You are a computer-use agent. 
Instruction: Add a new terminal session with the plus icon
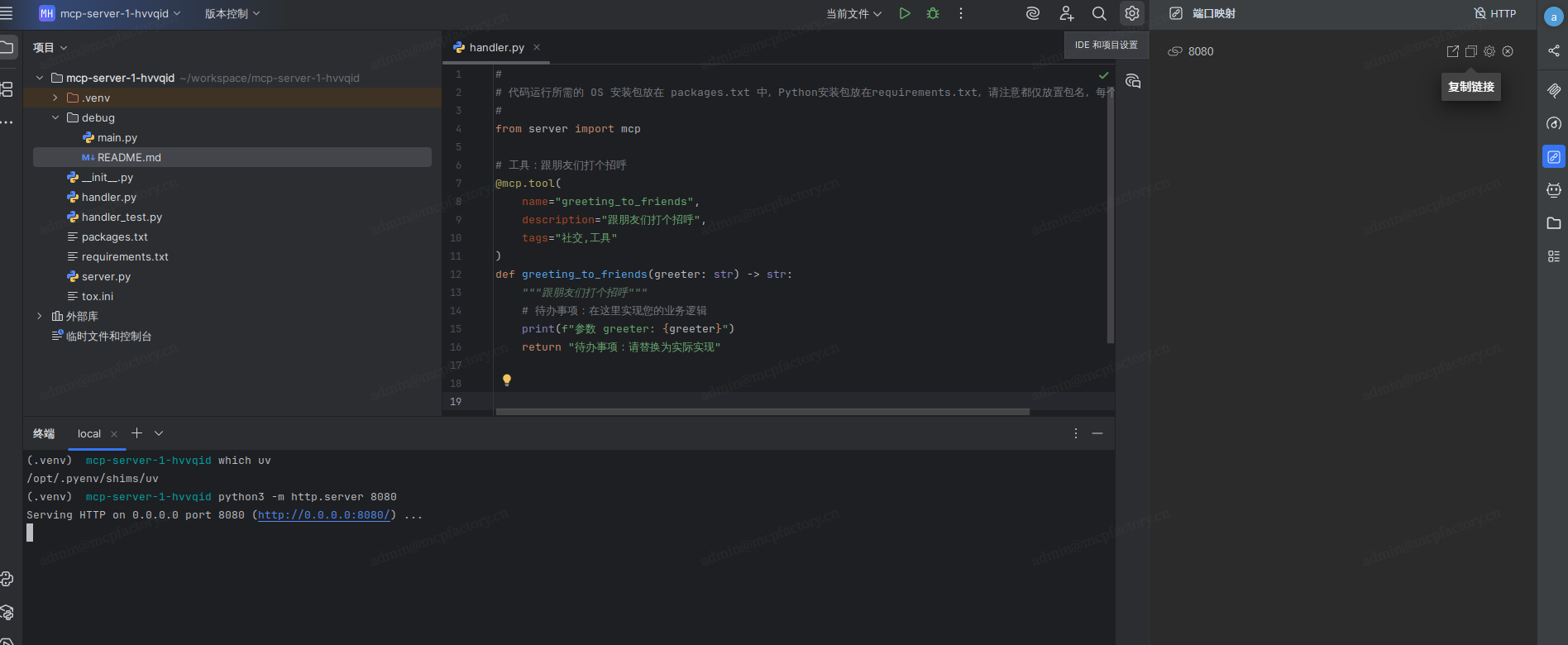137,433
